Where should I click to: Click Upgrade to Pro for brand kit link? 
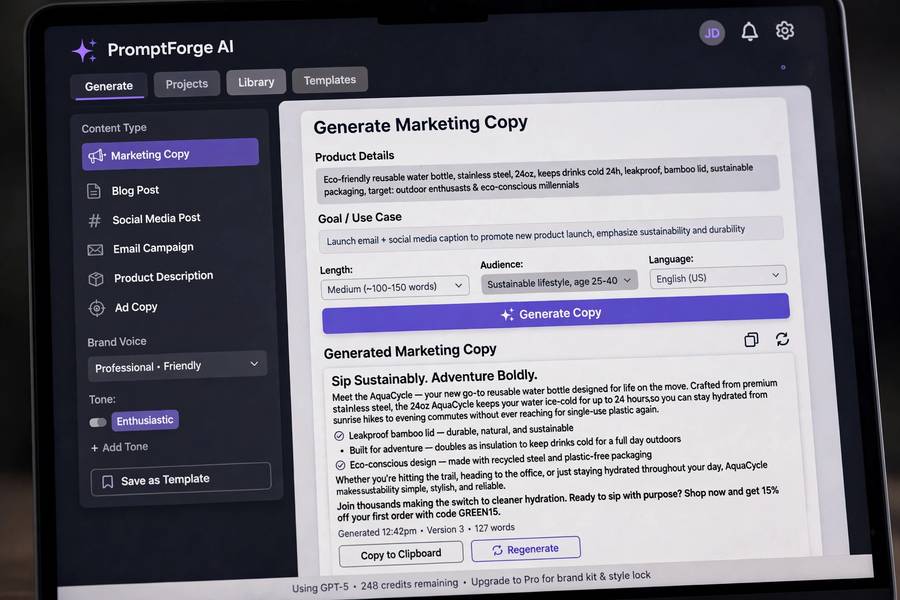click(x=561, y=578)
